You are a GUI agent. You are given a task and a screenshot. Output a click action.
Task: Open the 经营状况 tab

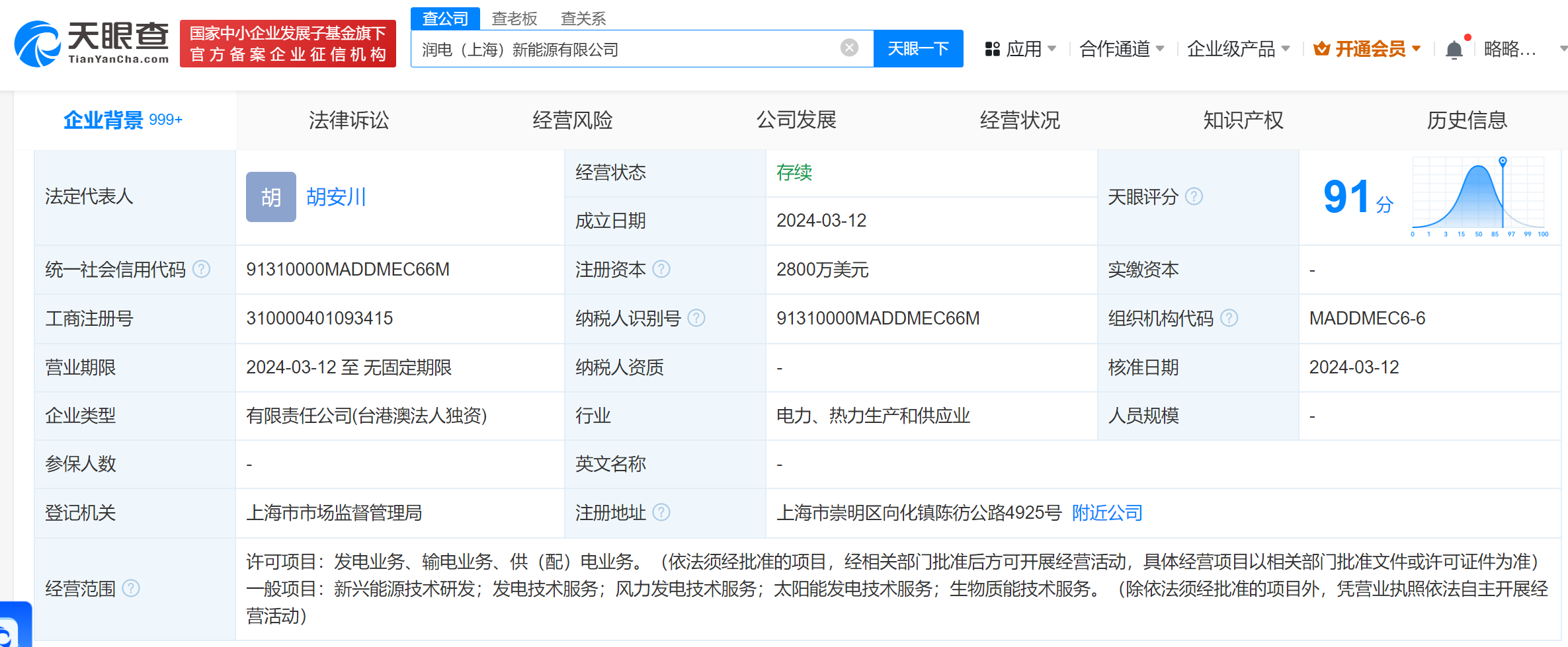coord(1020,120)
